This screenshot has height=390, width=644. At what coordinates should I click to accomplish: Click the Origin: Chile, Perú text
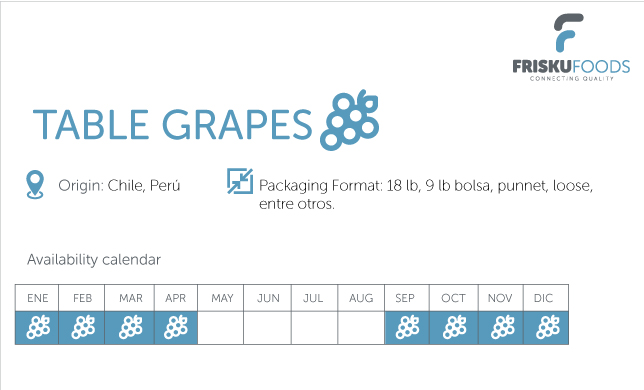tap(119, 186)
